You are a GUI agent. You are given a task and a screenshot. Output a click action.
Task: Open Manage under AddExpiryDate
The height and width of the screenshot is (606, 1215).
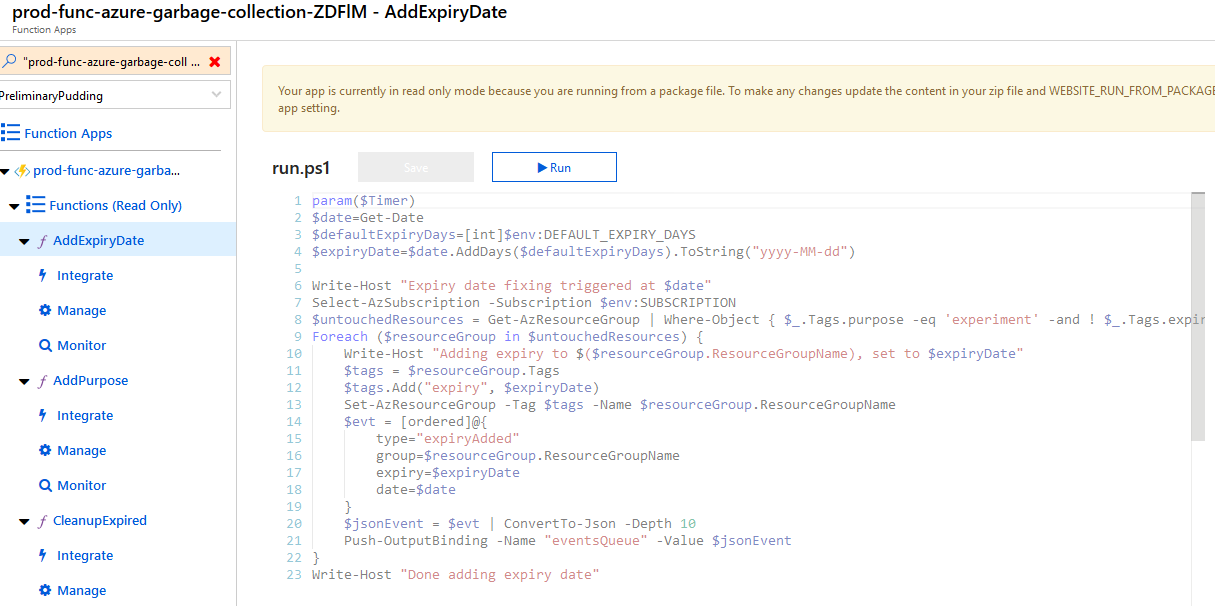[82, 310]
